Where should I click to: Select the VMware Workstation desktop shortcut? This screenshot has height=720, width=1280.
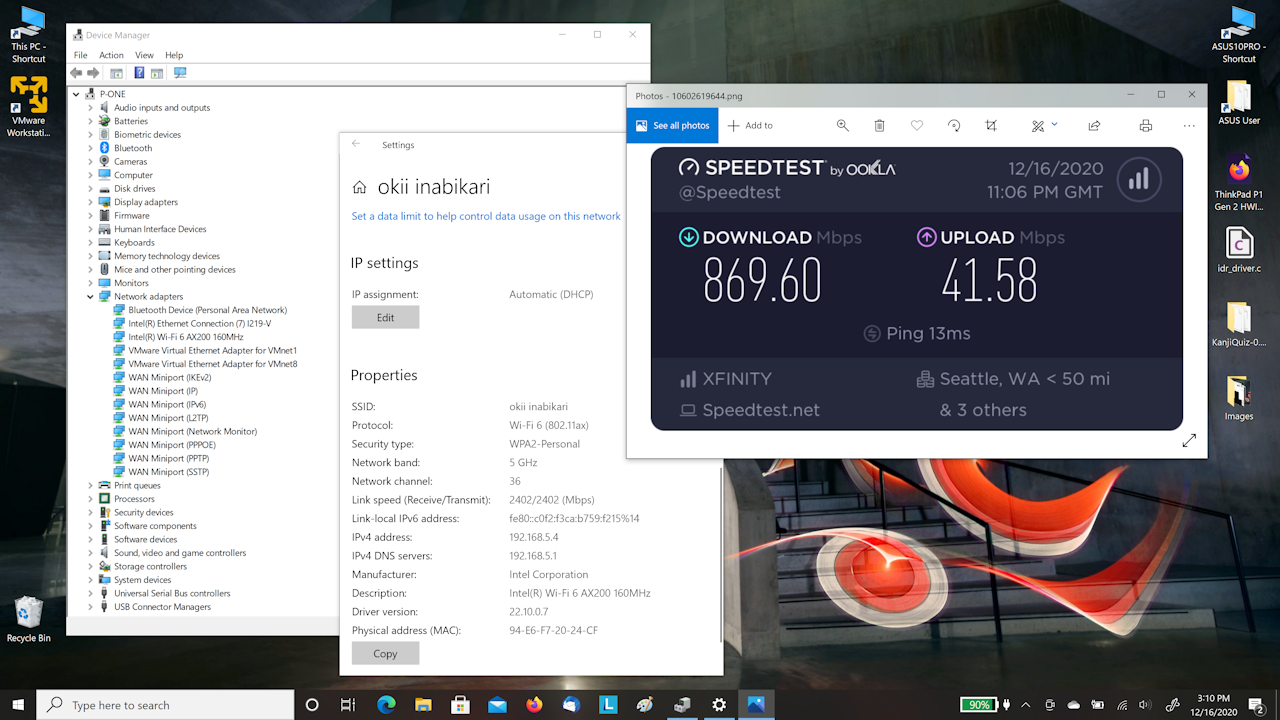[28, 108]
